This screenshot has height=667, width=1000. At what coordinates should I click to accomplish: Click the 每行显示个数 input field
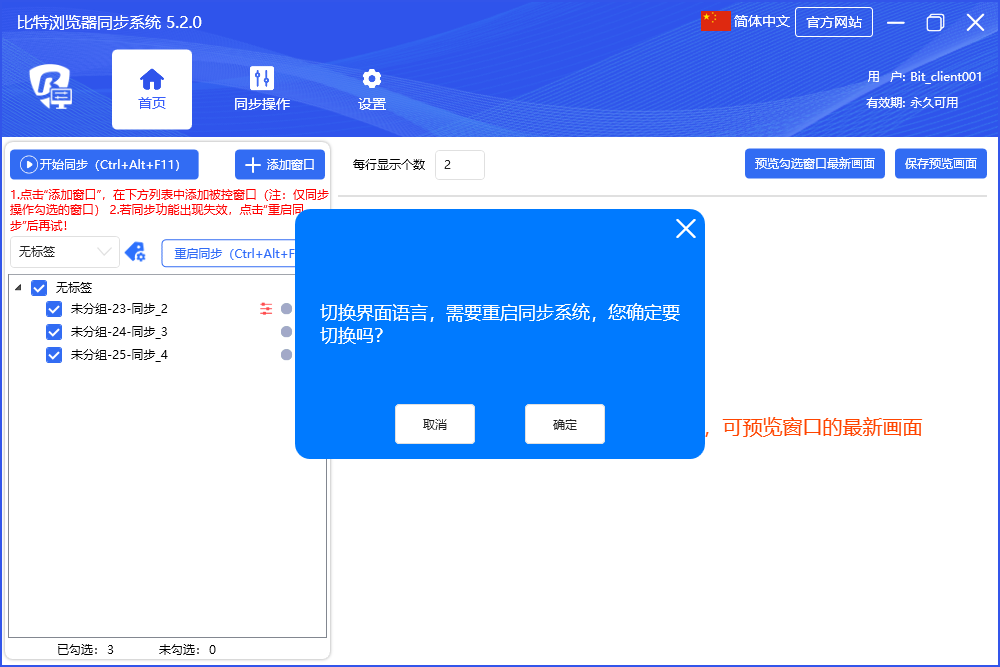(x=459, y=165)
